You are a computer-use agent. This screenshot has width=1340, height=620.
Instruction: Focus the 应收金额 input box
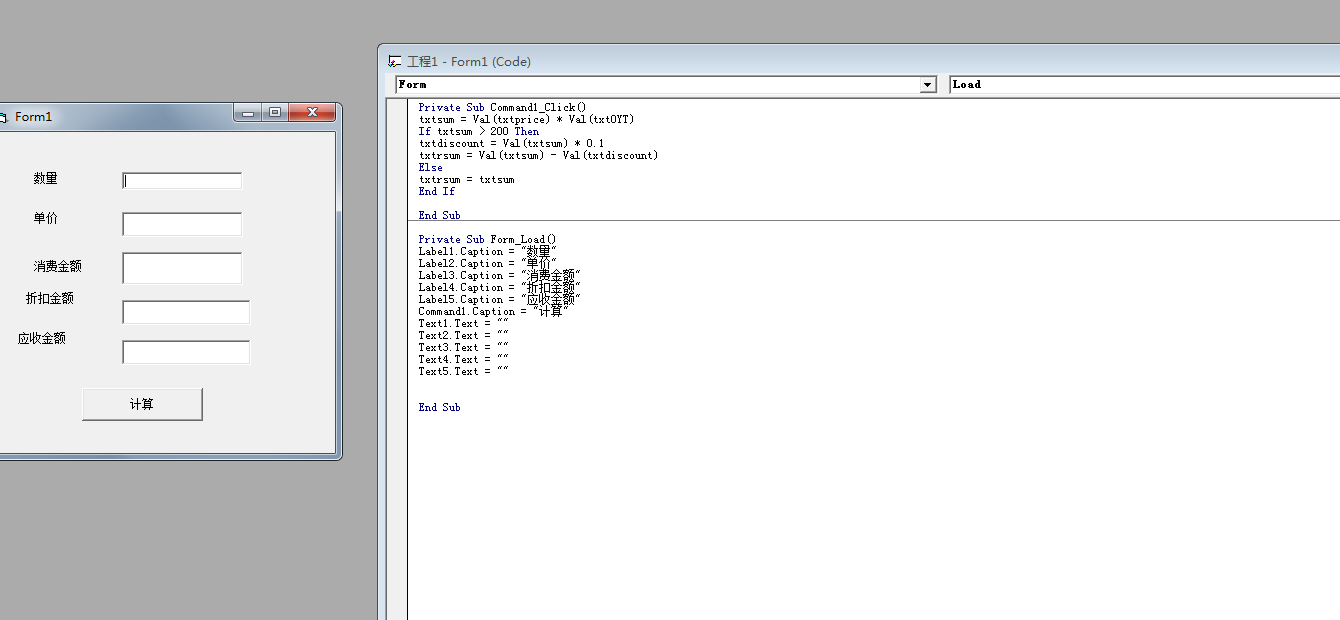186,352
